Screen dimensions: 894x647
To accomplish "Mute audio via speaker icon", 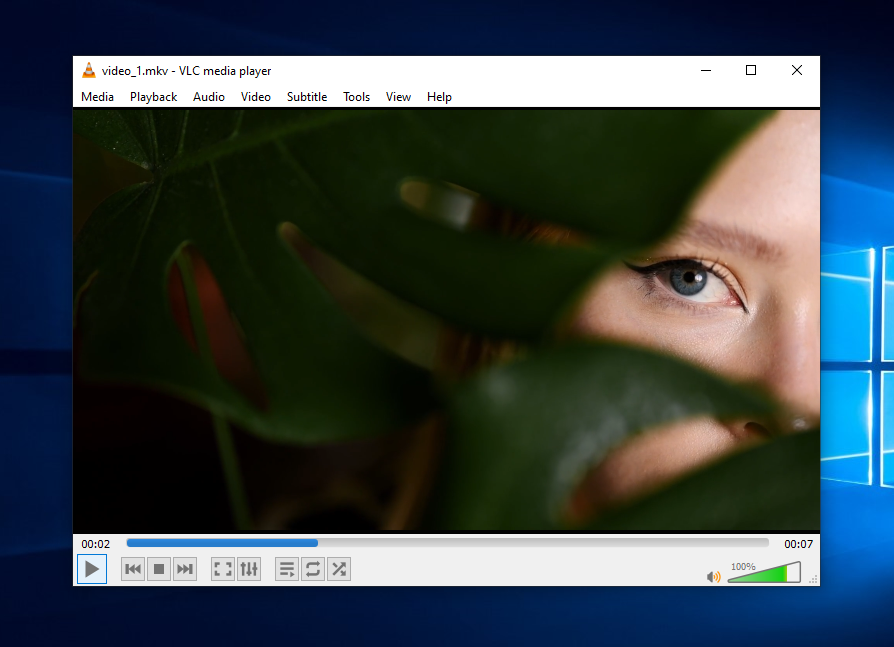I will pyautogui.click(x=714, y=577).
